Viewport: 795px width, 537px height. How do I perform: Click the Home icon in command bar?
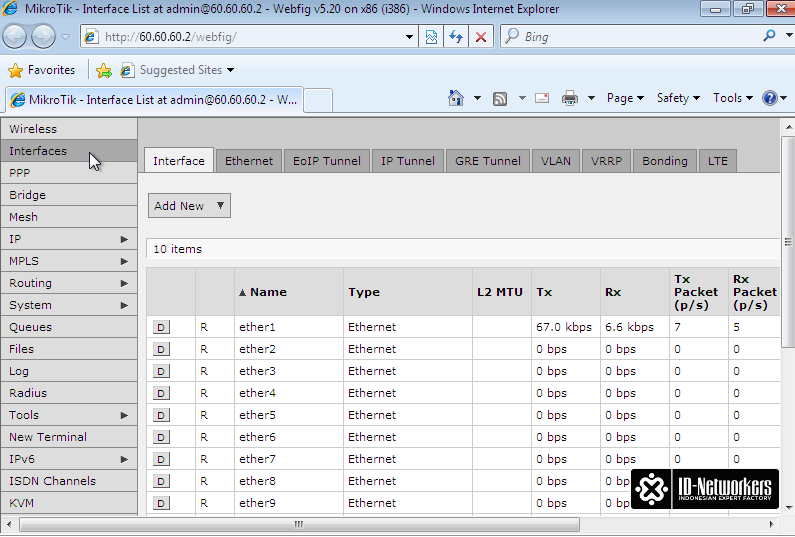(x=456, y=98)
